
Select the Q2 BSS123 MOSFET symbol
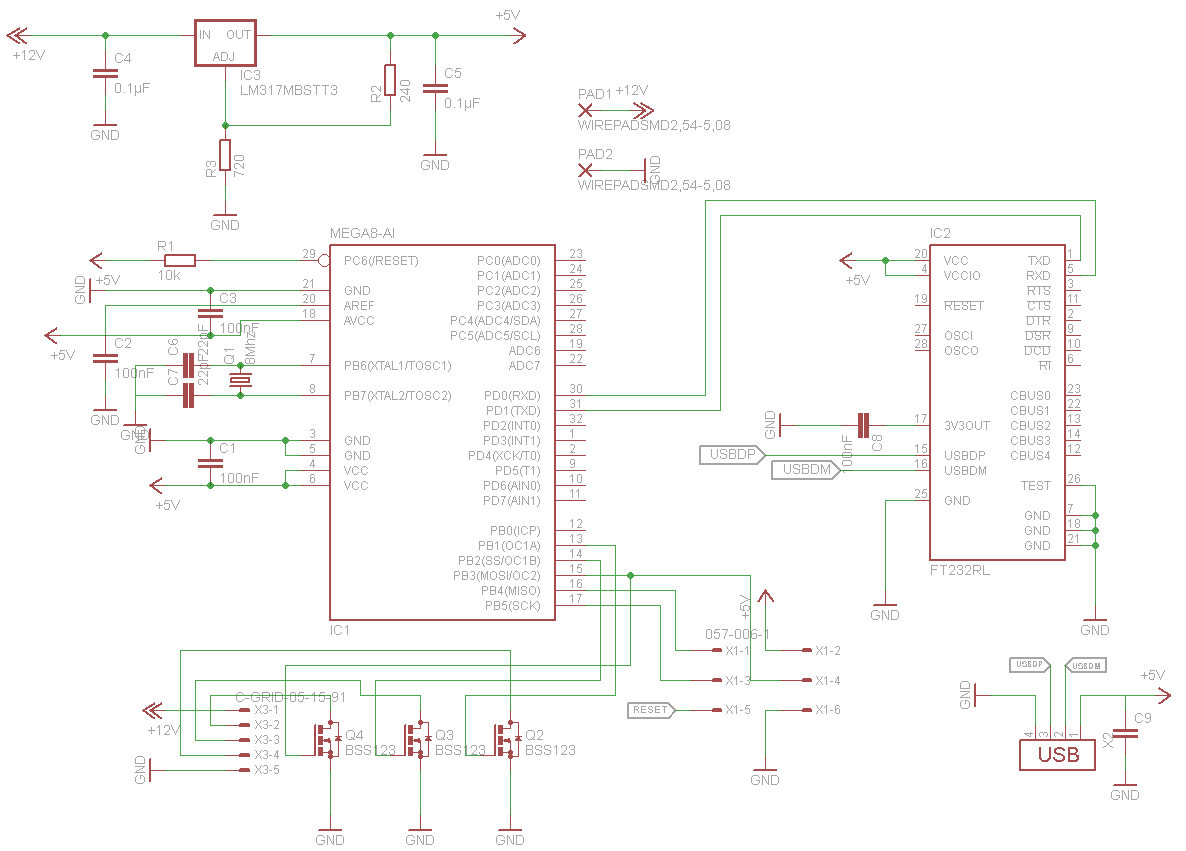[508, 739]
